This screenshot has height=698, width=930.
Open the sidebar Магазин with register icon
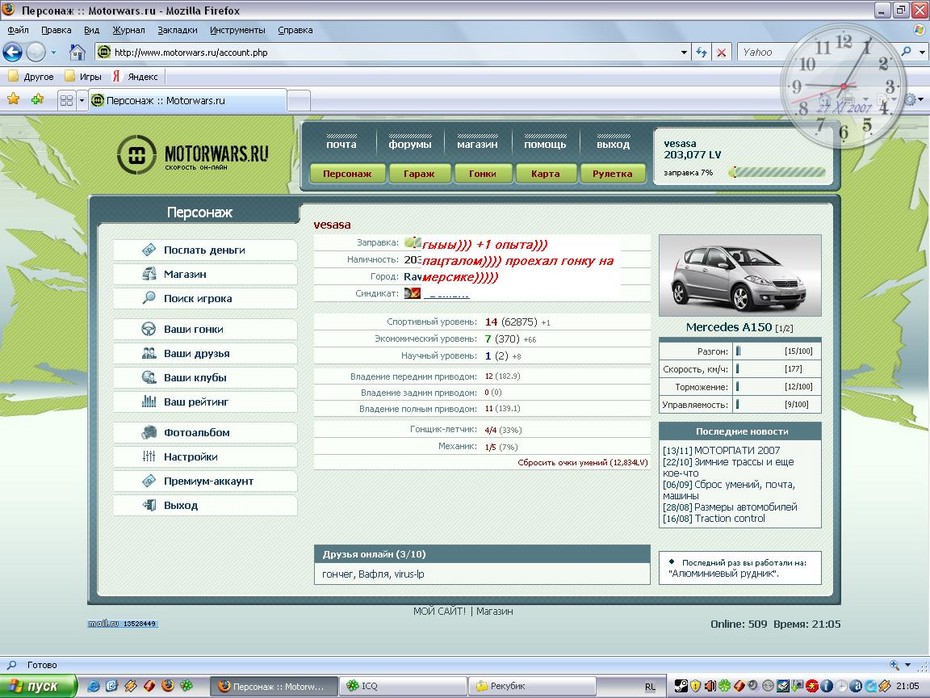pyautogui.click(x=205, y=275)
